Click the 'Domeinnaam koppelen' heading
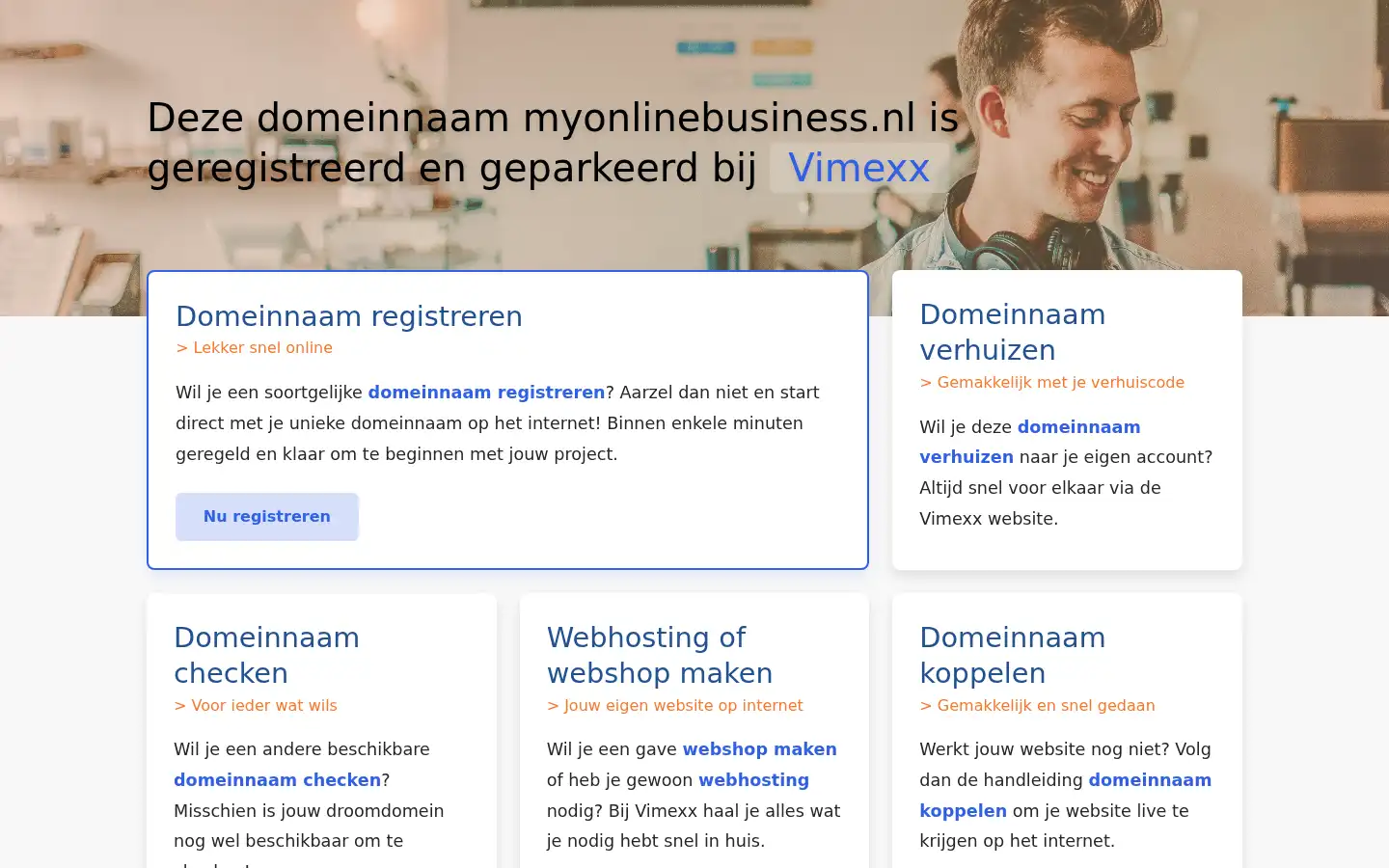This screenshot has height=868, width=1389. (1013, 655)
